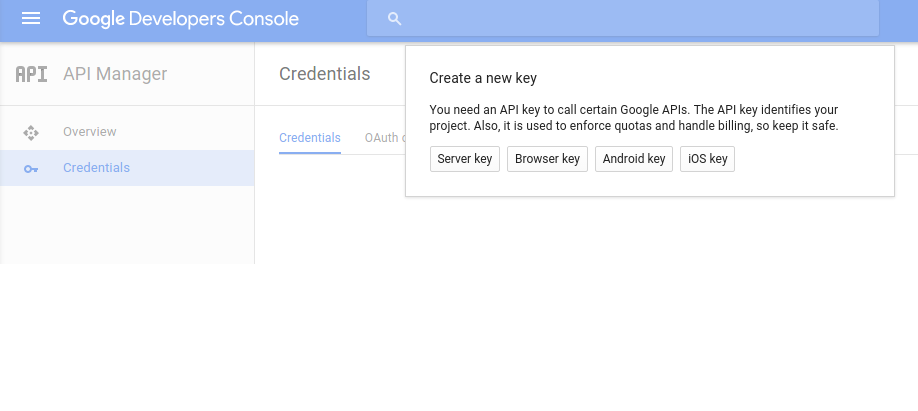Click the Overview sidebar icon
918x411 pixels.
coord(31,133)
